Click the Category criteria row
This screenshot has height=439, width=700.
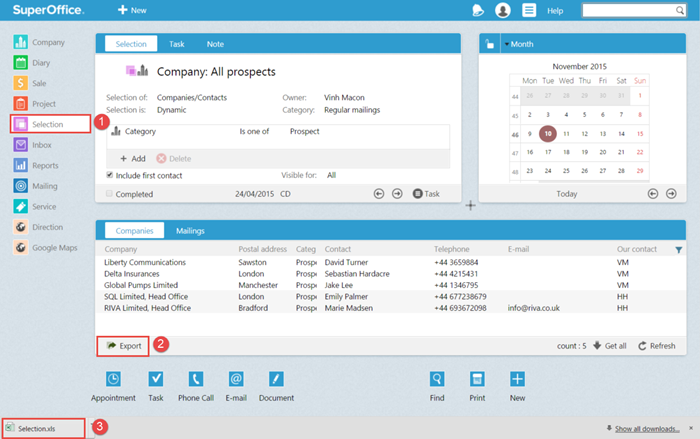pyautogui.click(x=278, y=131)
